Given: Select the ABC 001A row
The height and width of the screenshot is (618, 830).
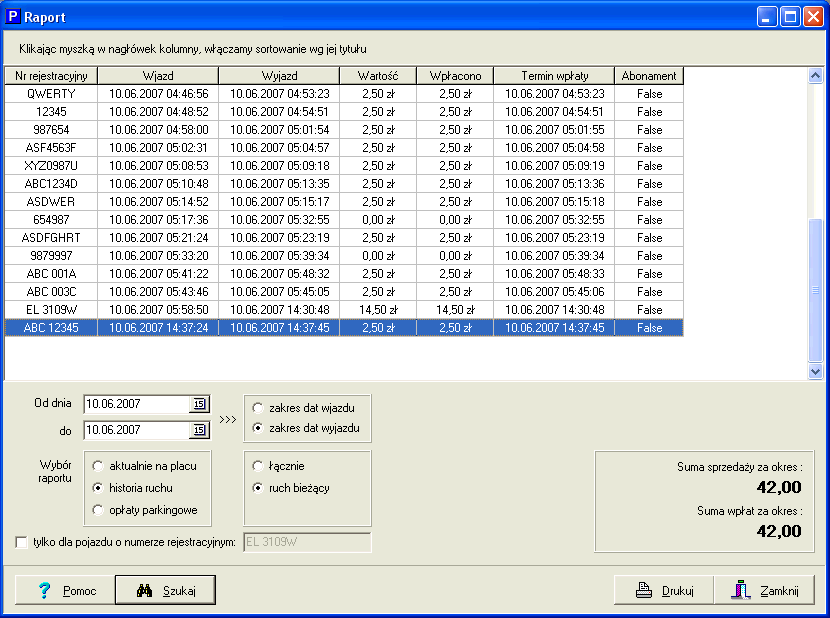Looking at the screenshot, I should [344, 274].
